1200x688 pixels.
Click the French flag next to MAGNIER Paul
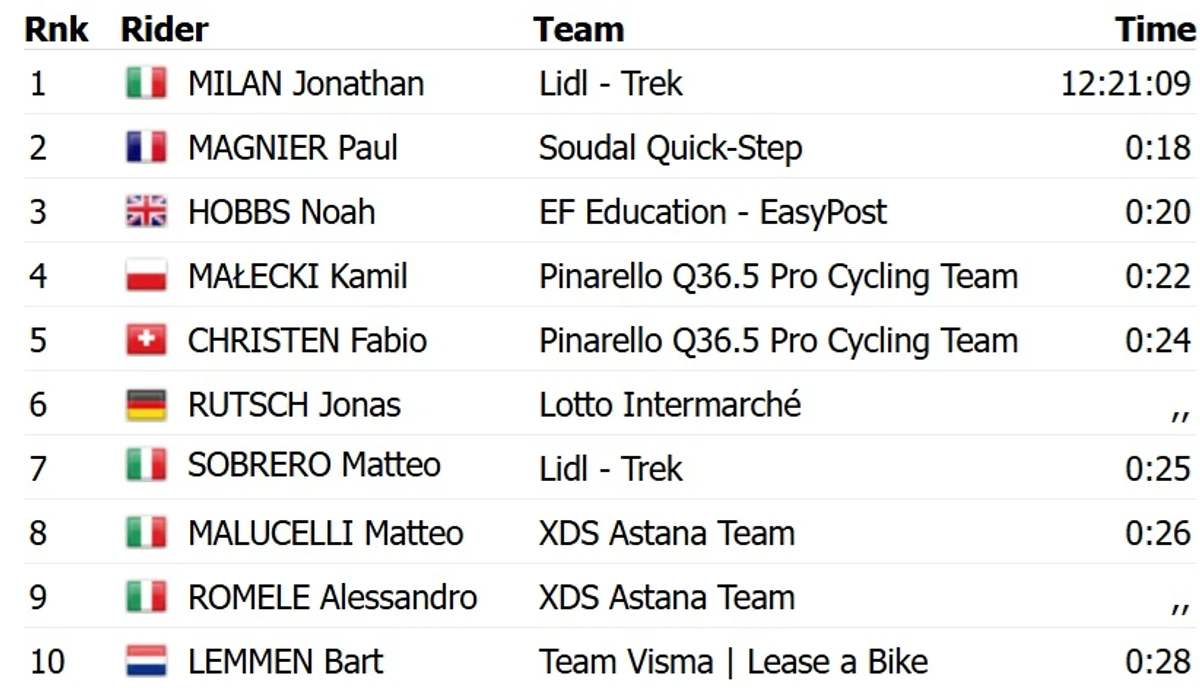point(146,148)
